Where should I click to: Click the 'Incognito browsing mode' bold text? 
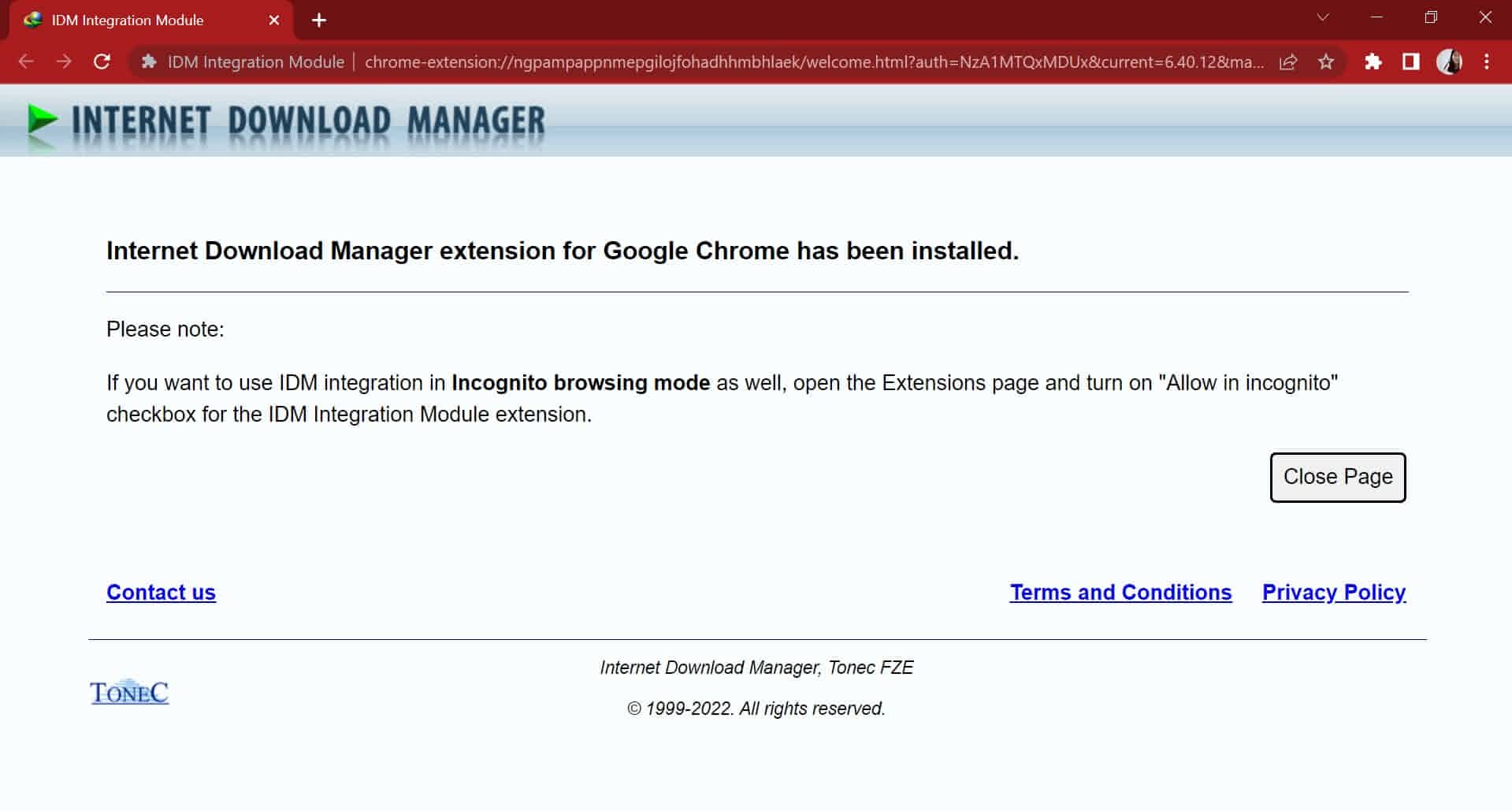[581, 383]
